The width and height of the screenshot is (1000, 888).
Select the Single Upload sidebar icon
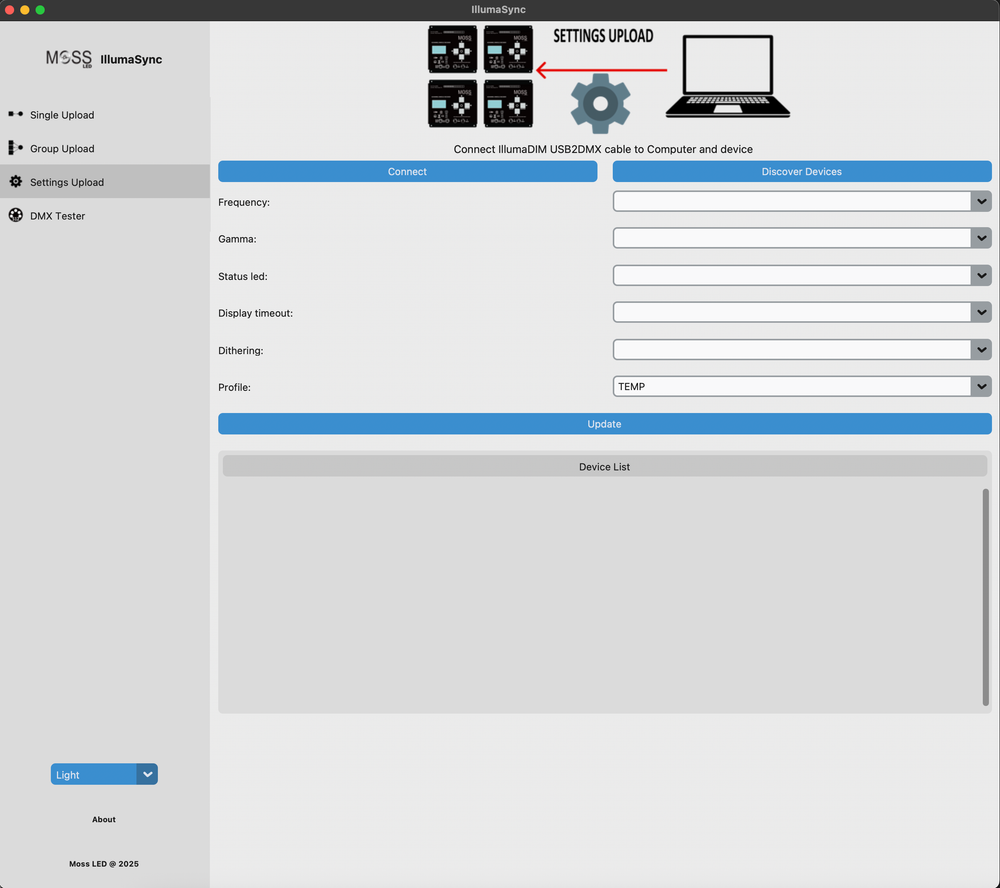tap(15, 114)
